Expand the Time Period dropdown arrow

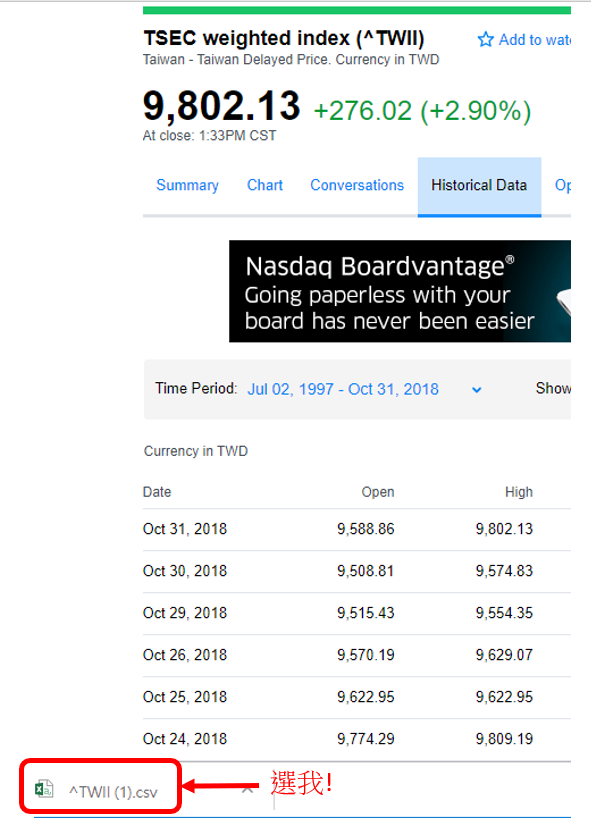(x=477, y=390)
